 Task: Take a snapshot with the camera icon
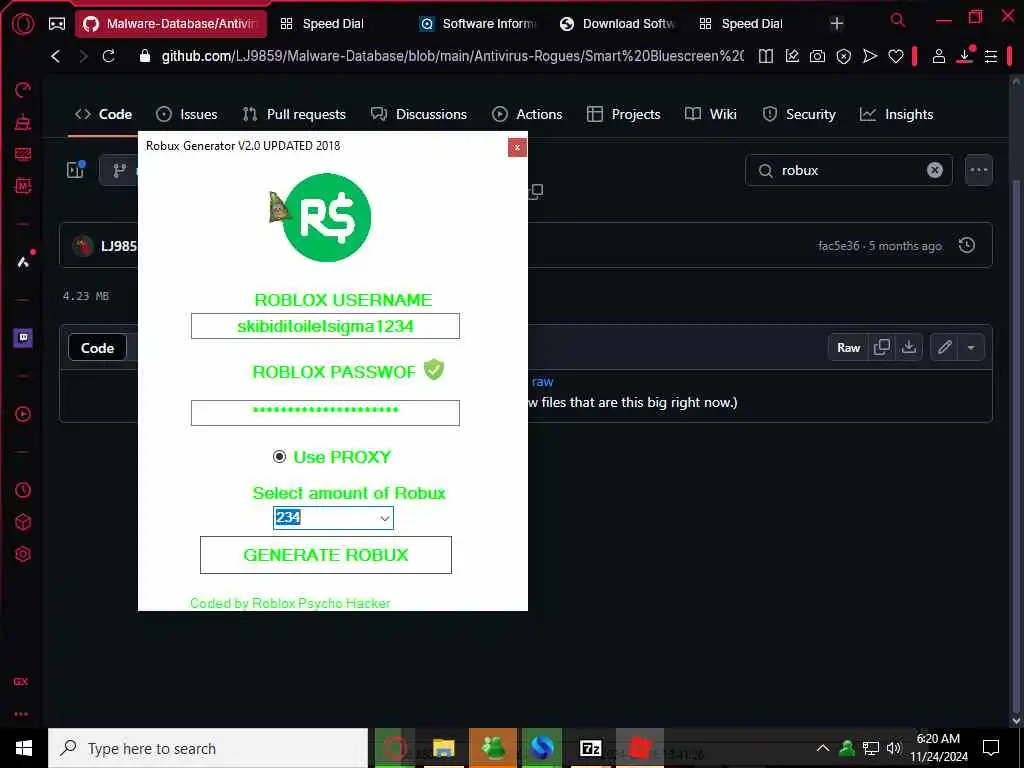click(818, 56)
